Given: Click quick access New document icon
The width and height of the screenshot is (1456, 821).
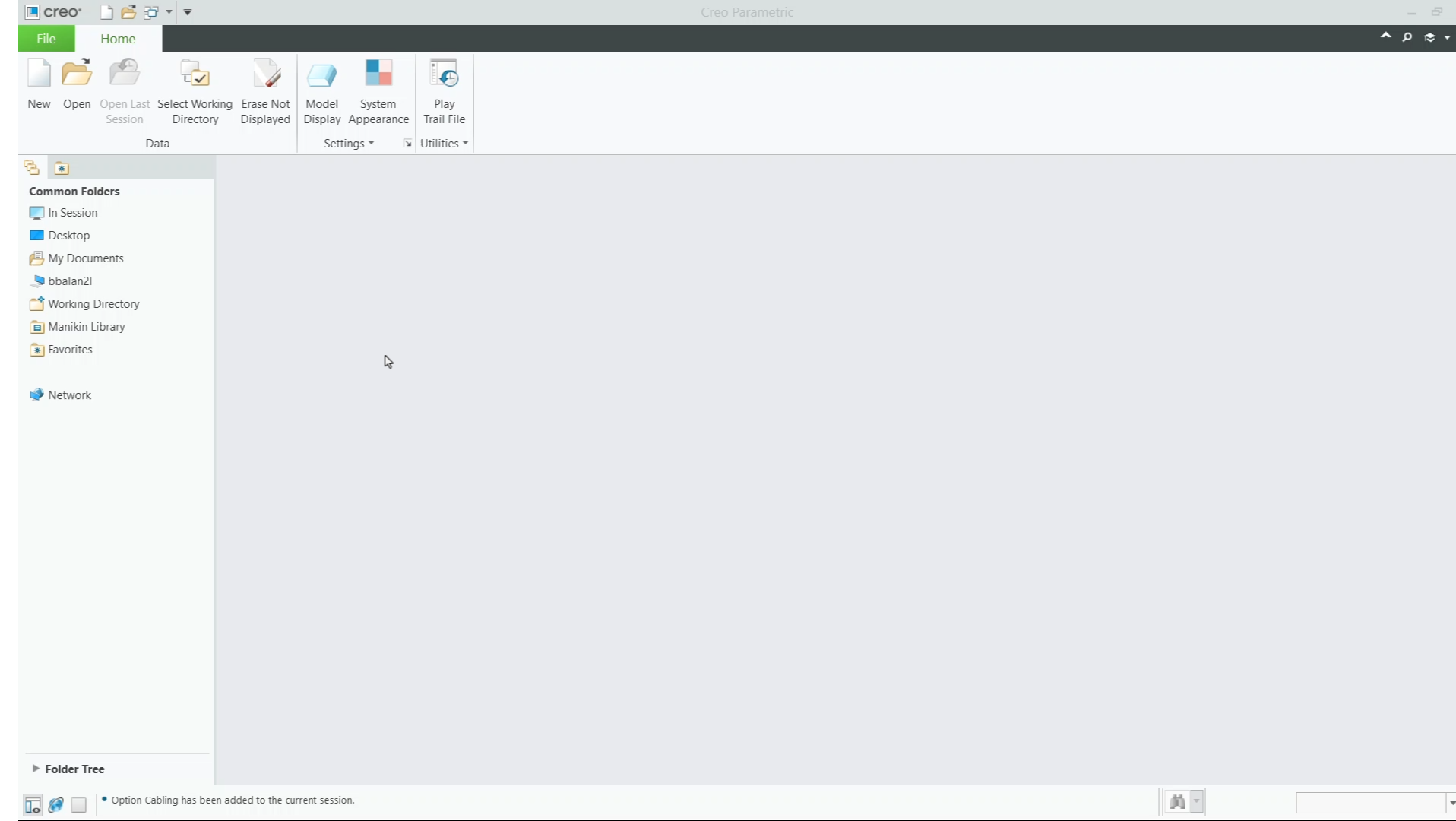Looking at the screenshot, I should click(x=106, y=12).
